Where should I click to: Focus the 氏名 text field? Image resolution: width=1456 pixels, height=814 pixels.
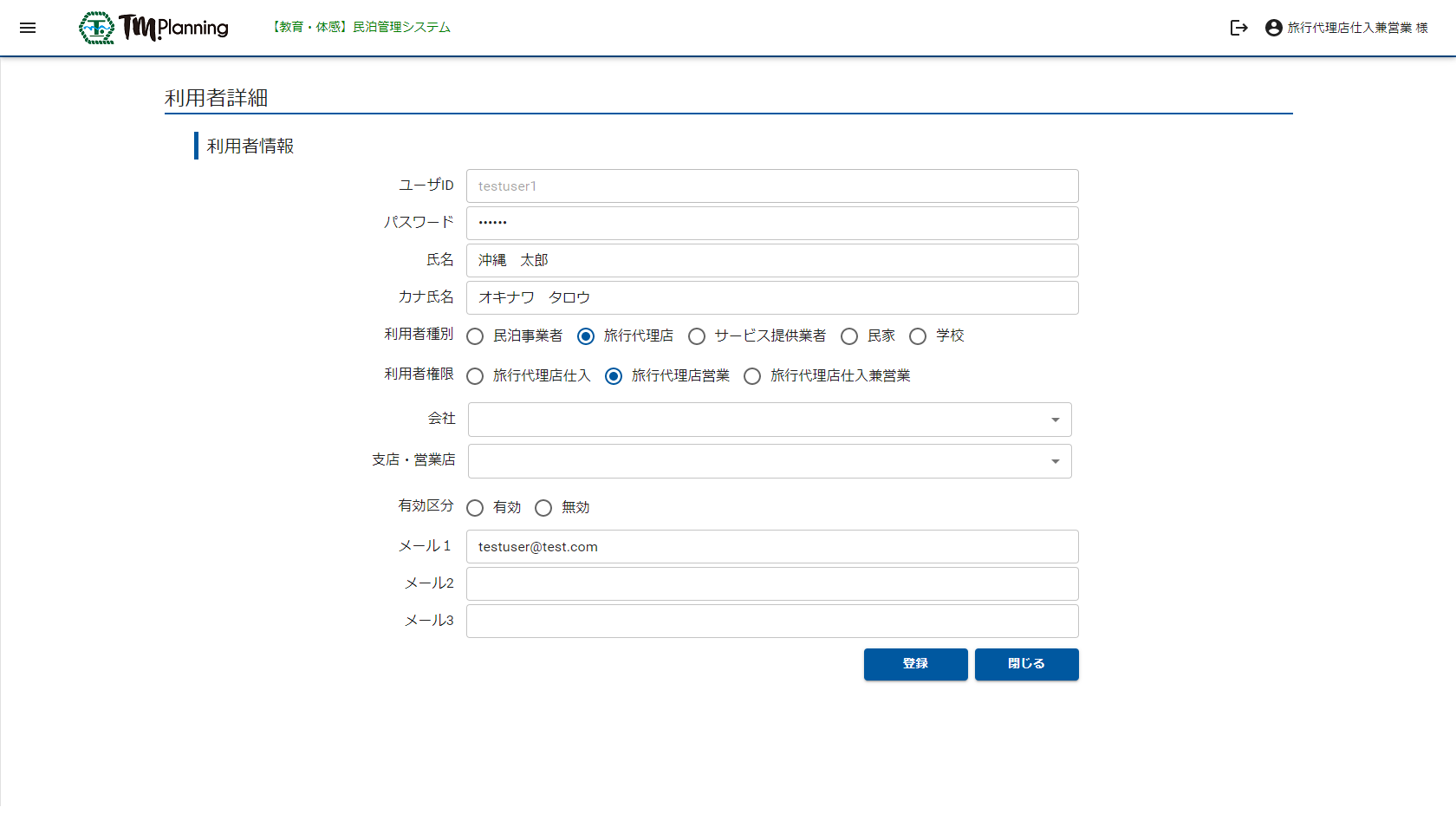(771, 260)
